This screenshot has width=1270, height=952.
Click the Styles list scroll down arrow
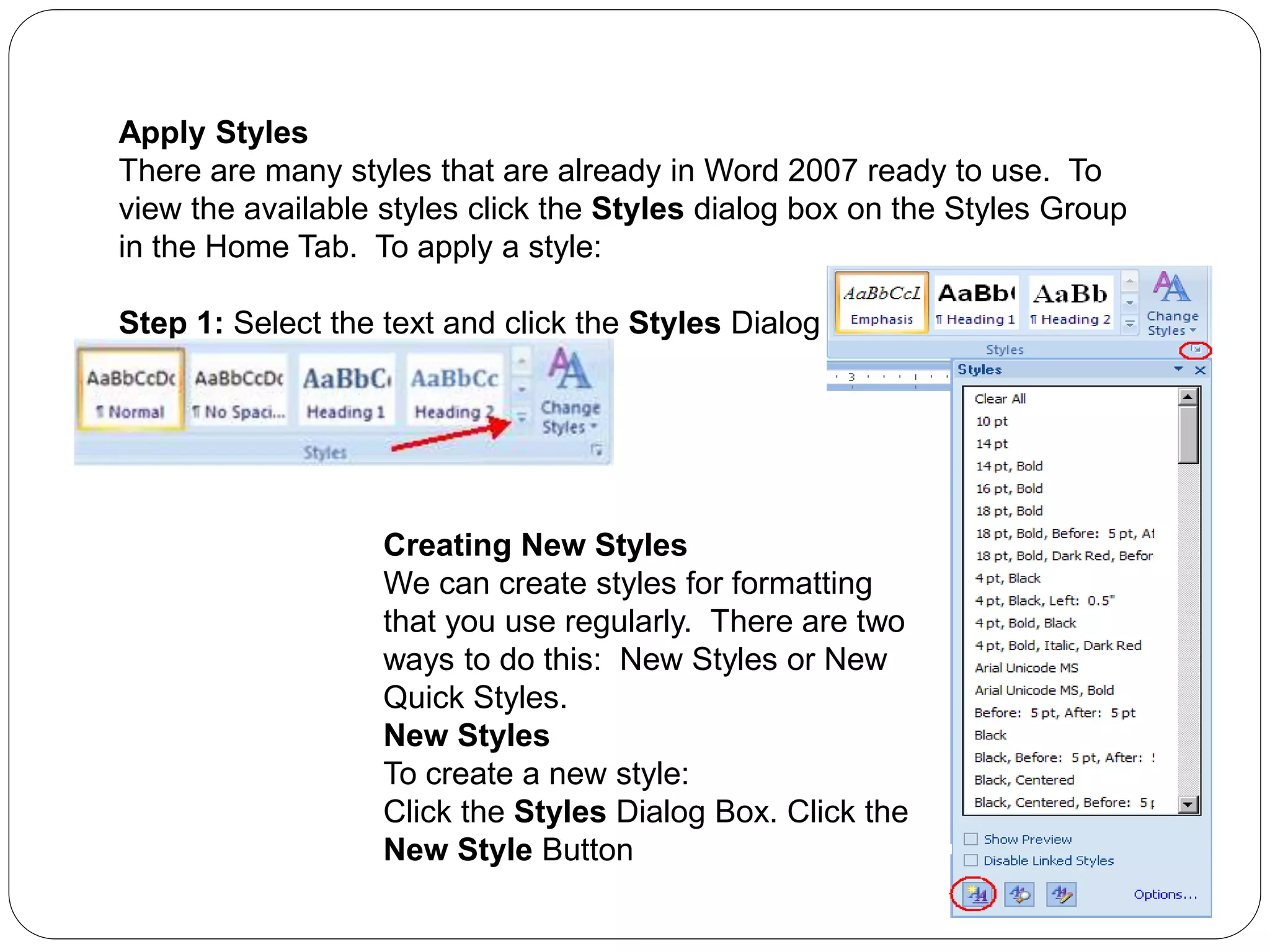[1188, 804]
